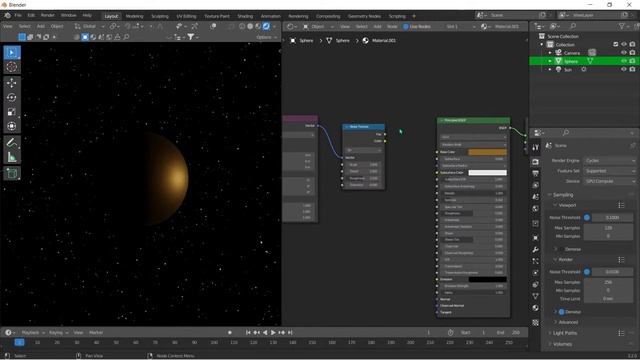Open the Playback popover in timeline
Screen dimensions: 640x360
[33, 333]
